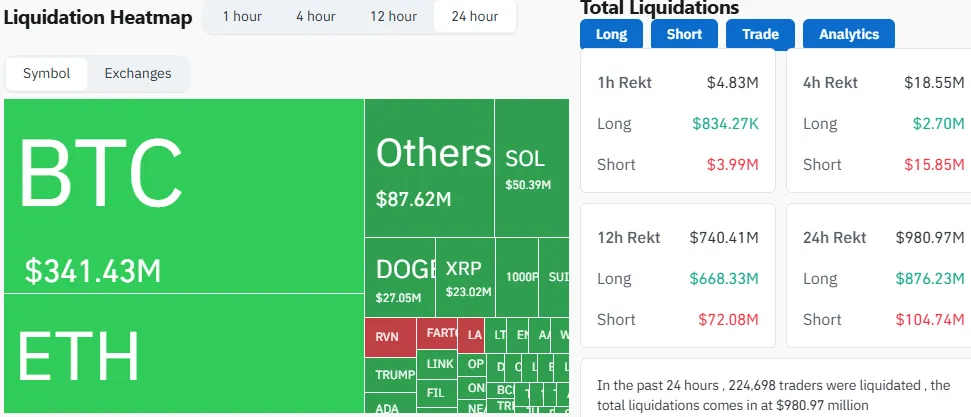Select the DOGE heatmap tile
The image size is (971, 417).
[x=400, y=277]
